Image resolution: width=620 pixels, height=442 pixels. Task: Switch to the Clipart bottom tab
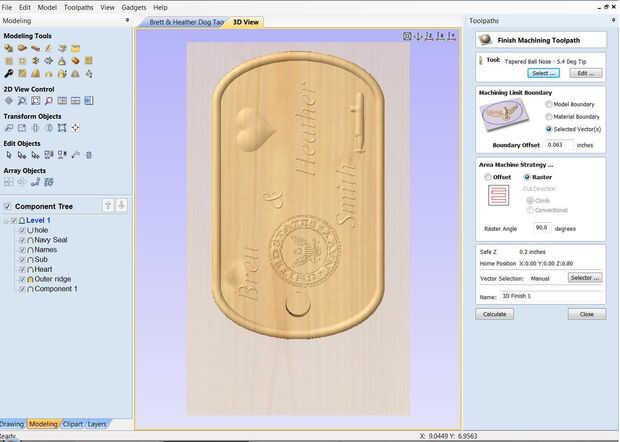tap(72, 424)
